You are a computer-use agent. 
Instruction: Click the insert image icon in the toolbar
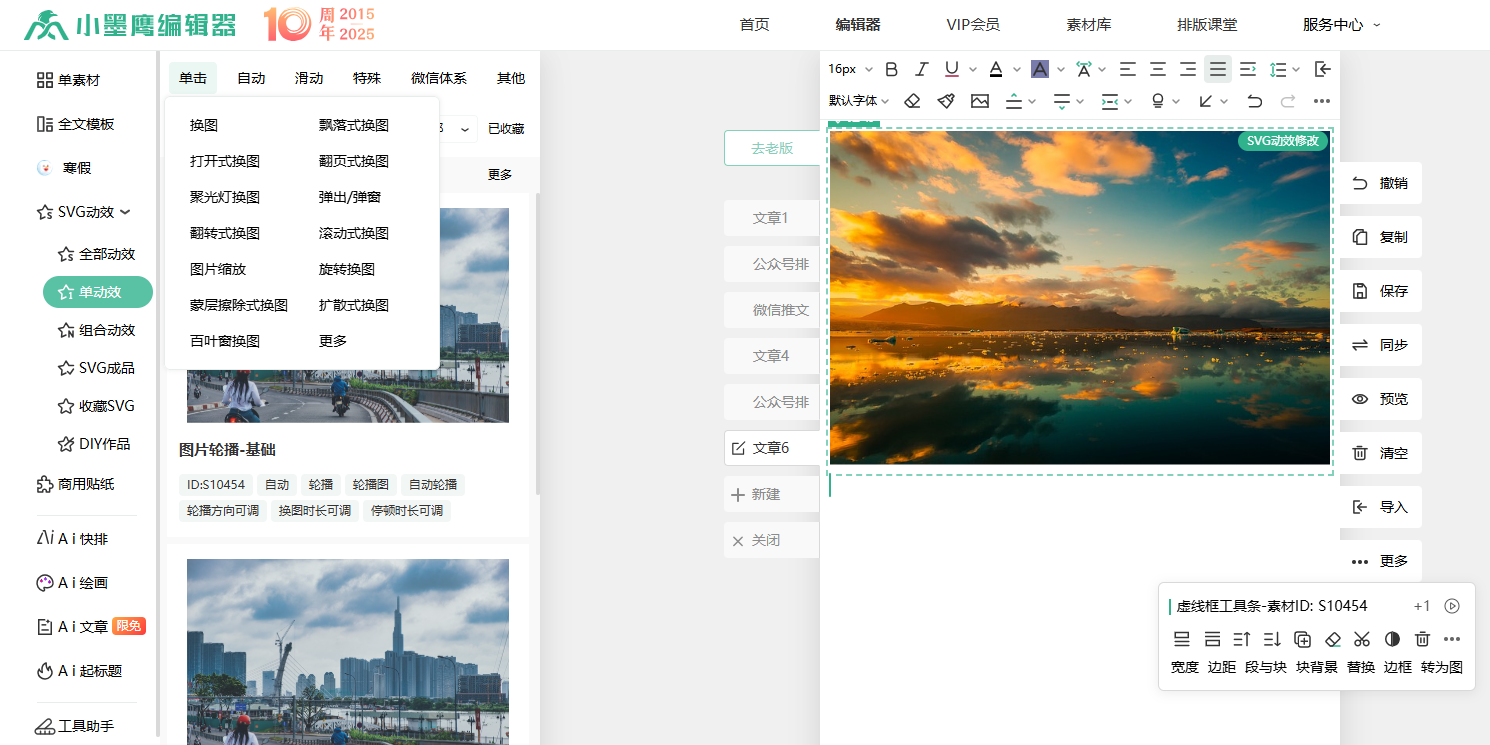pyautogui.click(x=979, y=101)
